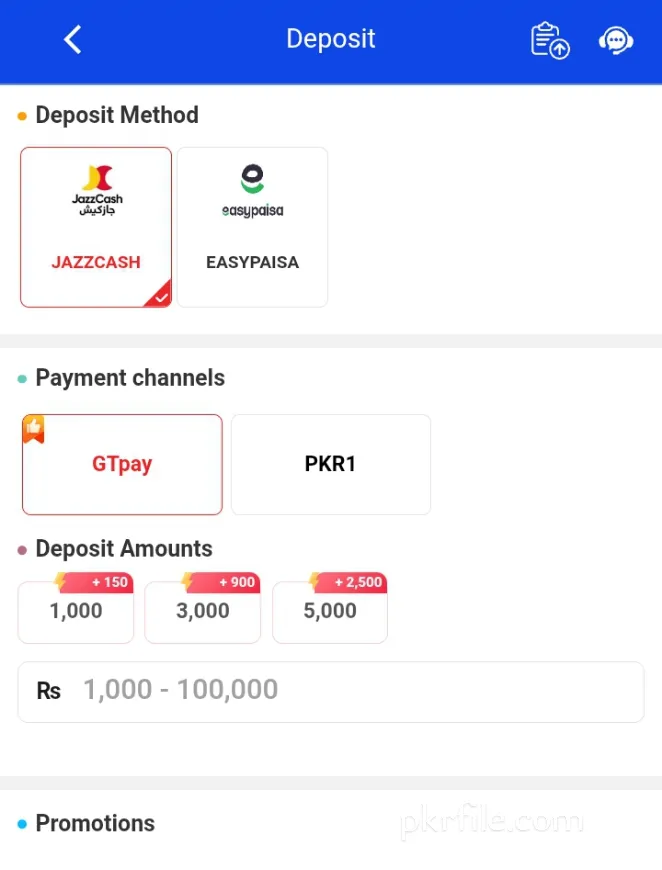Viewport: 662px width, 870px height.
Task: Click the red checkmark on JazzCash card
Action: pos(161,296)
